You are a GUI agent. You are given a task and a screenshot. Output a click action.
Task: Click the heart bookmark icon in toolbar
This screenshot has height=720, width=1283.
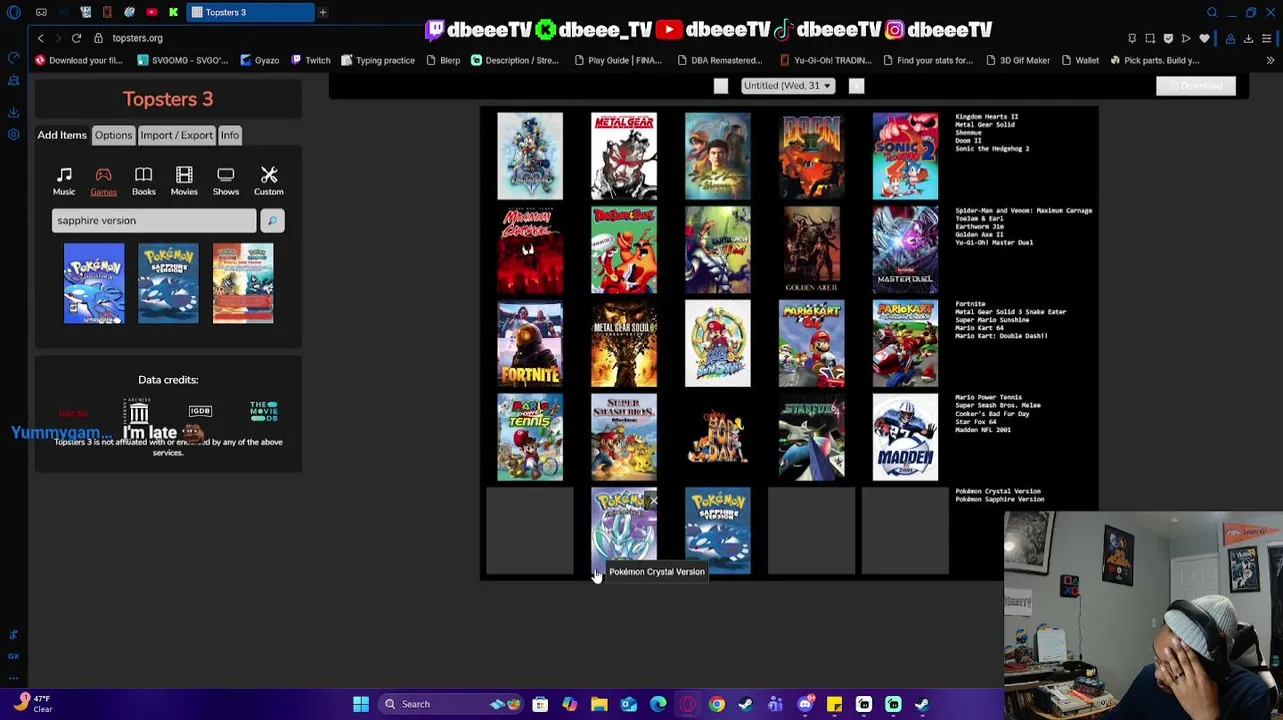click(1204, 38)
